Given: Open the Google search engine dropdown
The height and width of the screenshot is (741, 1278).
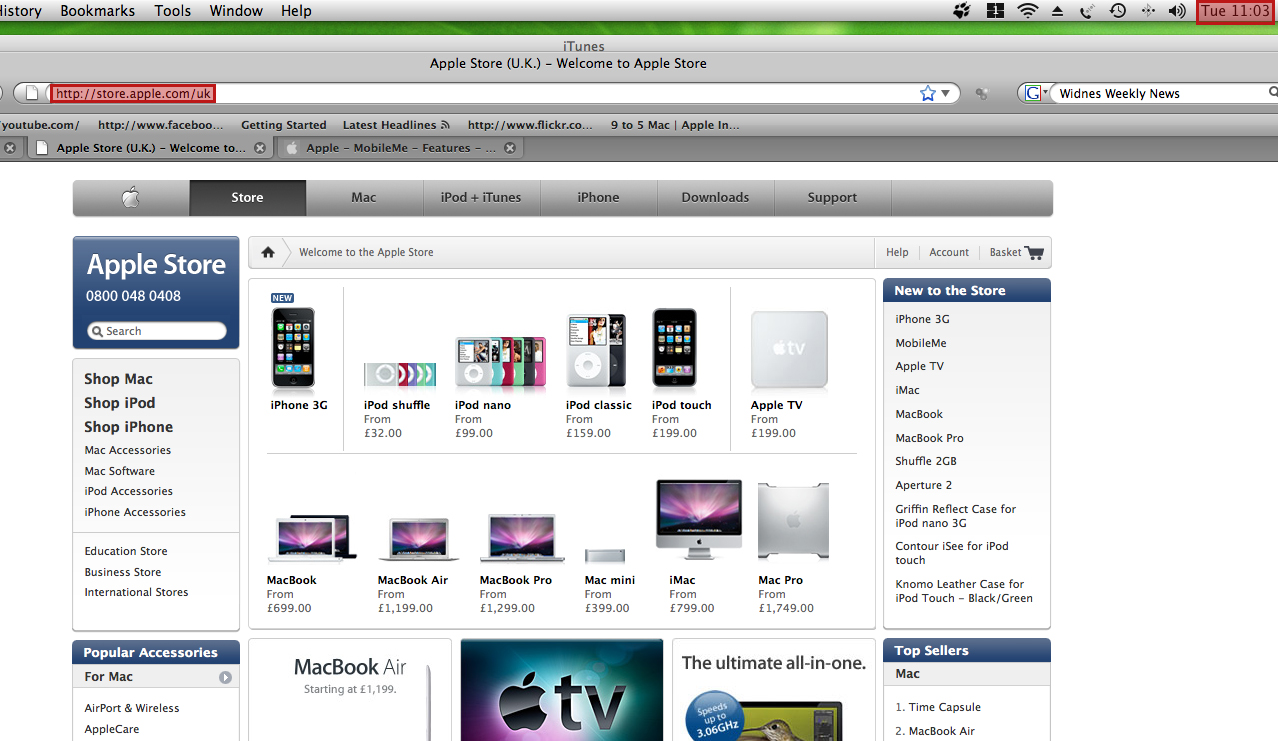Looking at the screenshot, I should (x=1036, y=93).
